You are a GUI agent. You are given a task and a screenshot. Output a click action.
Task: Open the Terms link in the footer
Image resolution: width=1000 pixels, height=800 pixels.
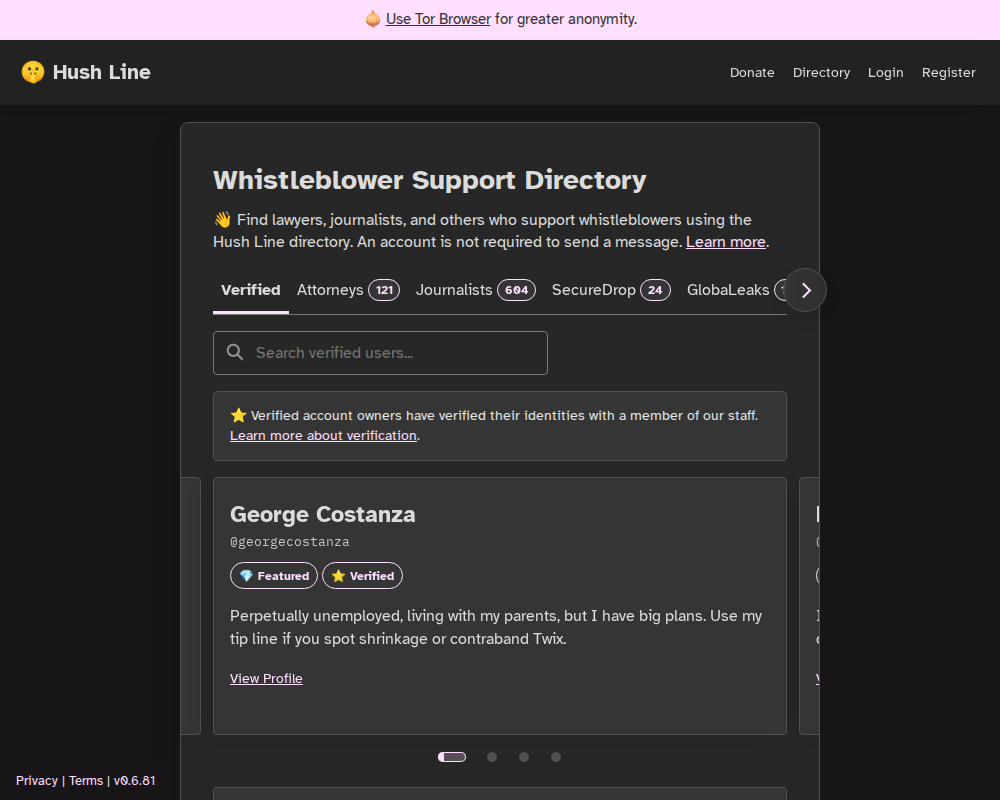click(x=86, y=781)
